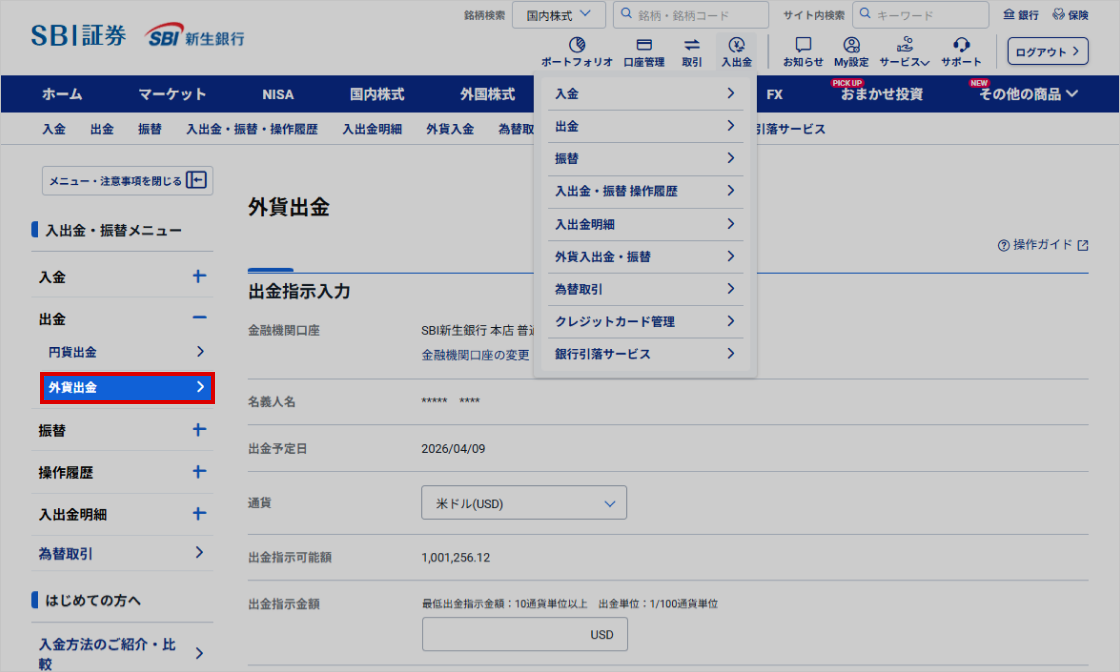Click the support (サポート) headset icon
Screen dimensions: 1120x672
(961, 45)
